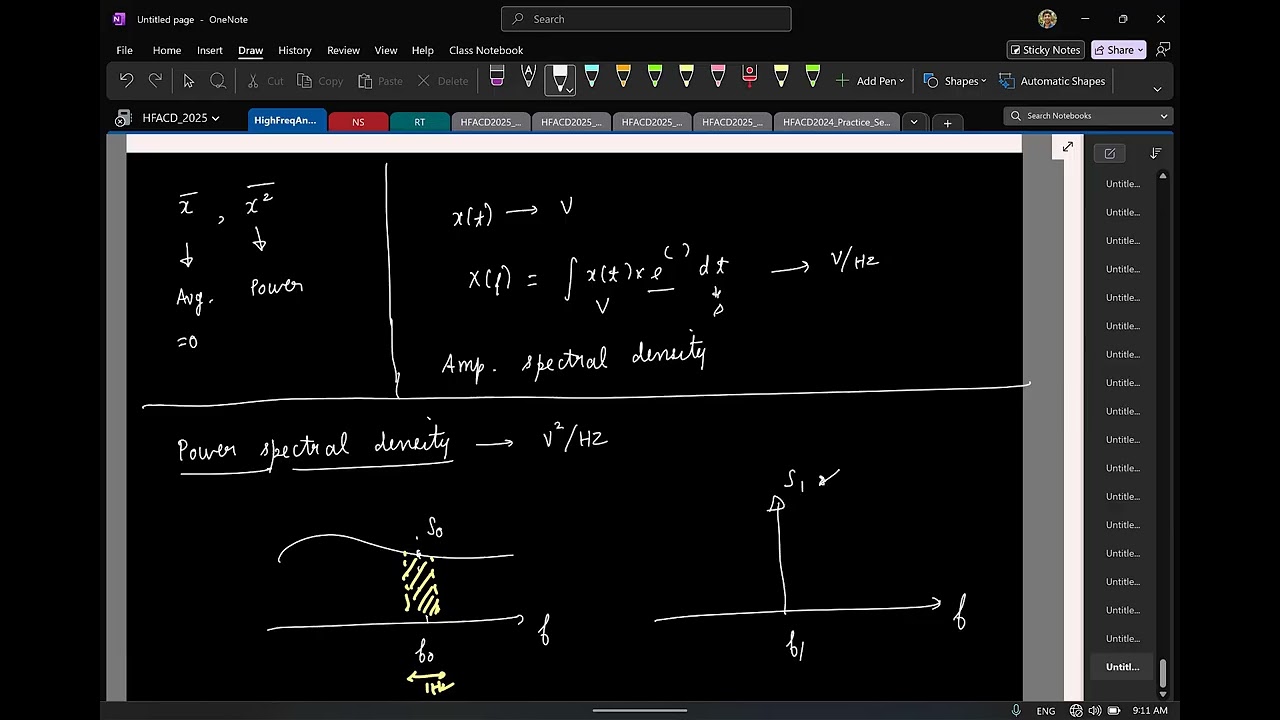Click the 9:11 AM taskbar clock

click(1150, 711)
